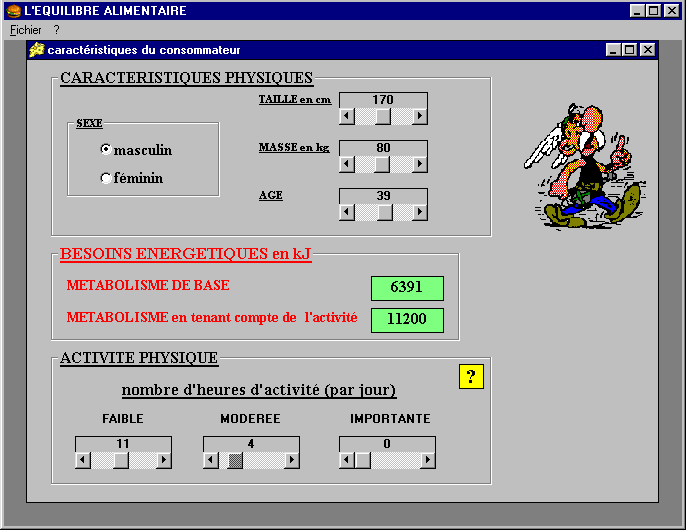Click the METABOLISME DE BASE value 6391
Image resolution: width=686 pixels, height=530 pixels.
(407, 288)
